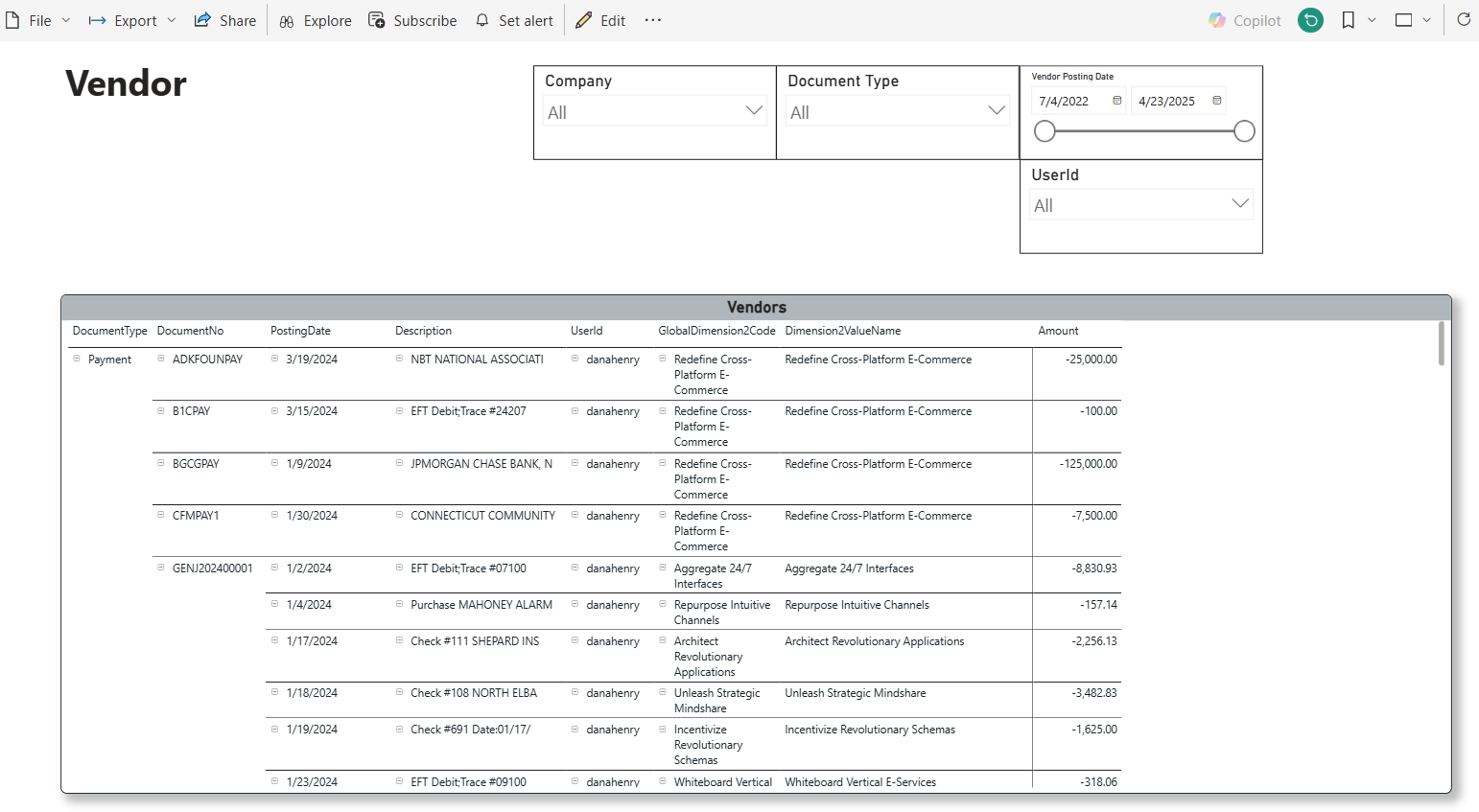Open Copilot from the toolbar
1479x812 pixels.
[x=1245, y=20]
